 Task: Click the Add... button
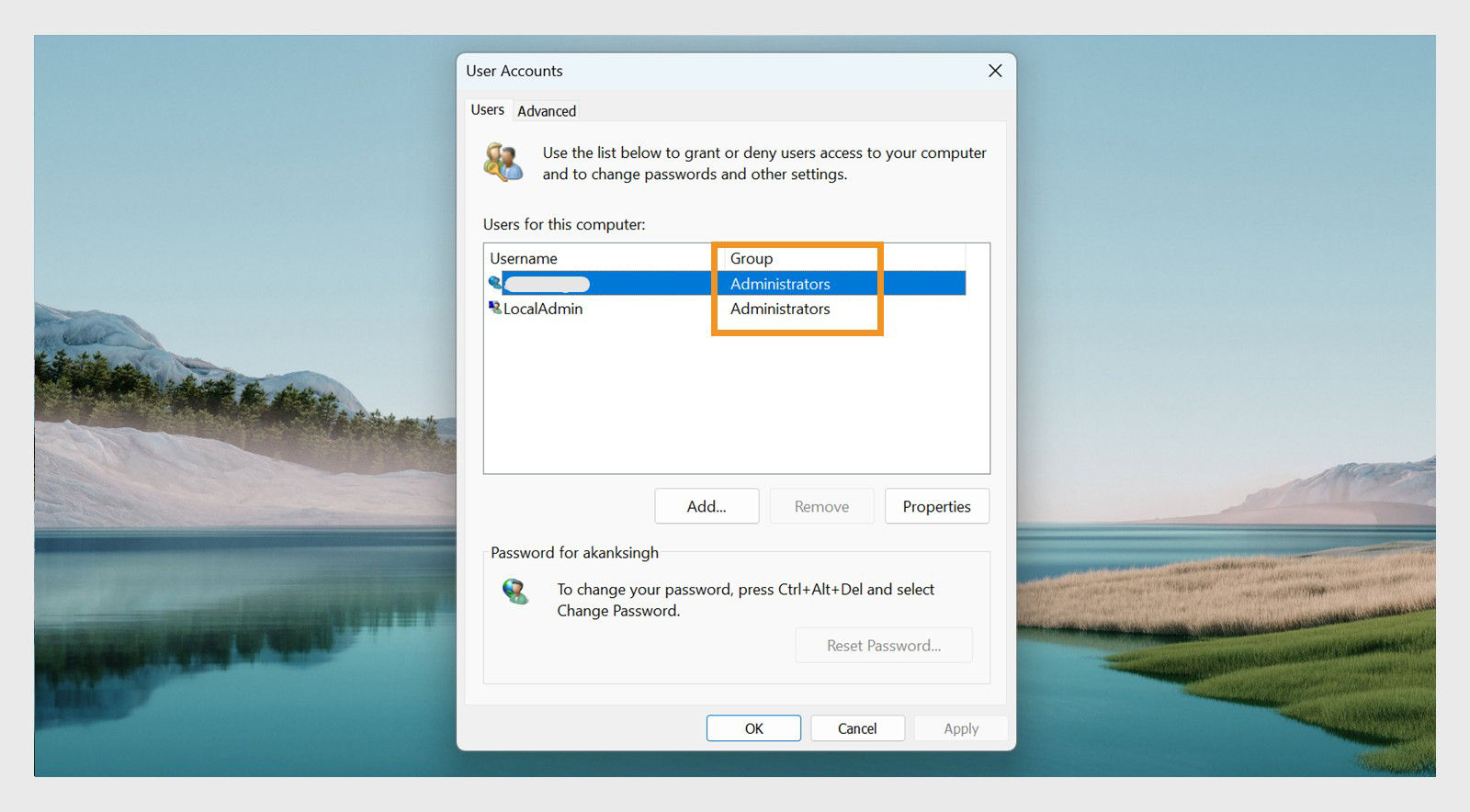pos(707,506)
